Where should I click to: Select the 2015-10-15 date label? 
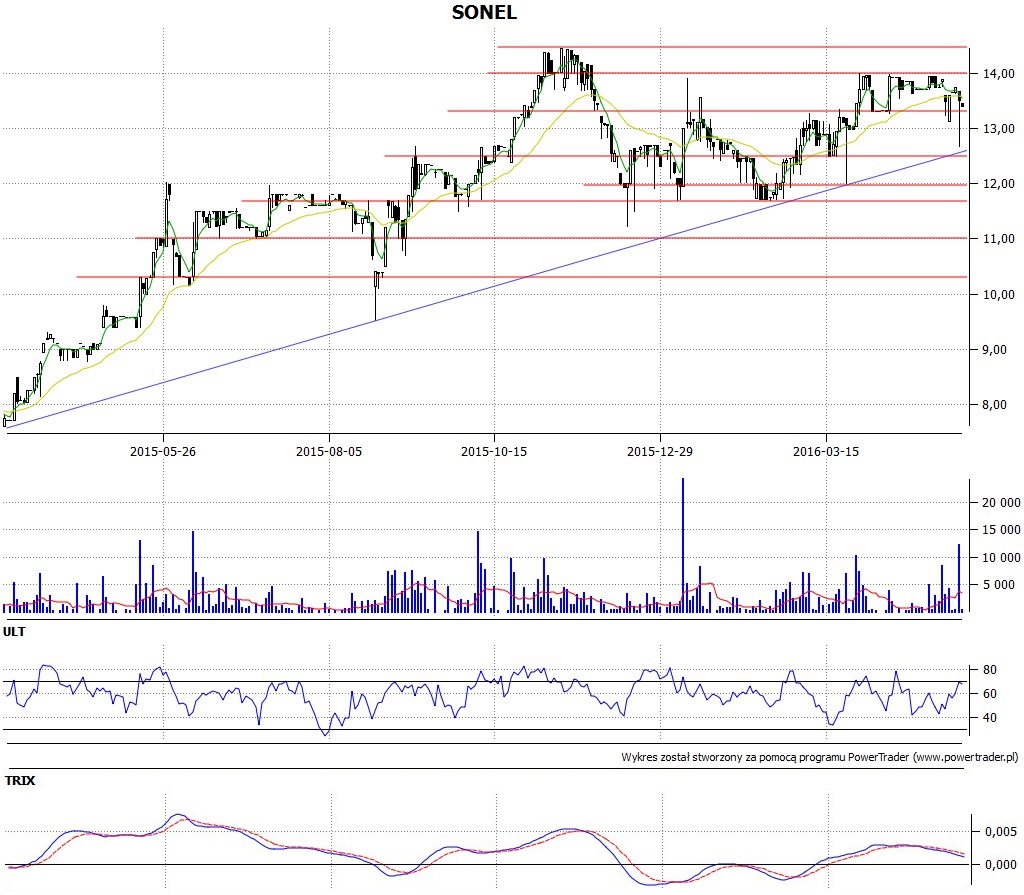[x=494, y=451]
